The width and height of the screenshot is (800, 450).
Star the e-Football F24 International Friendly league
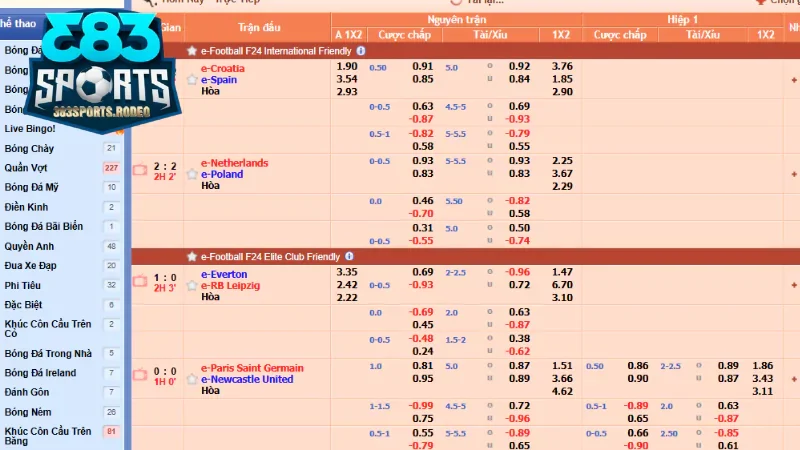tap(192, 50)
